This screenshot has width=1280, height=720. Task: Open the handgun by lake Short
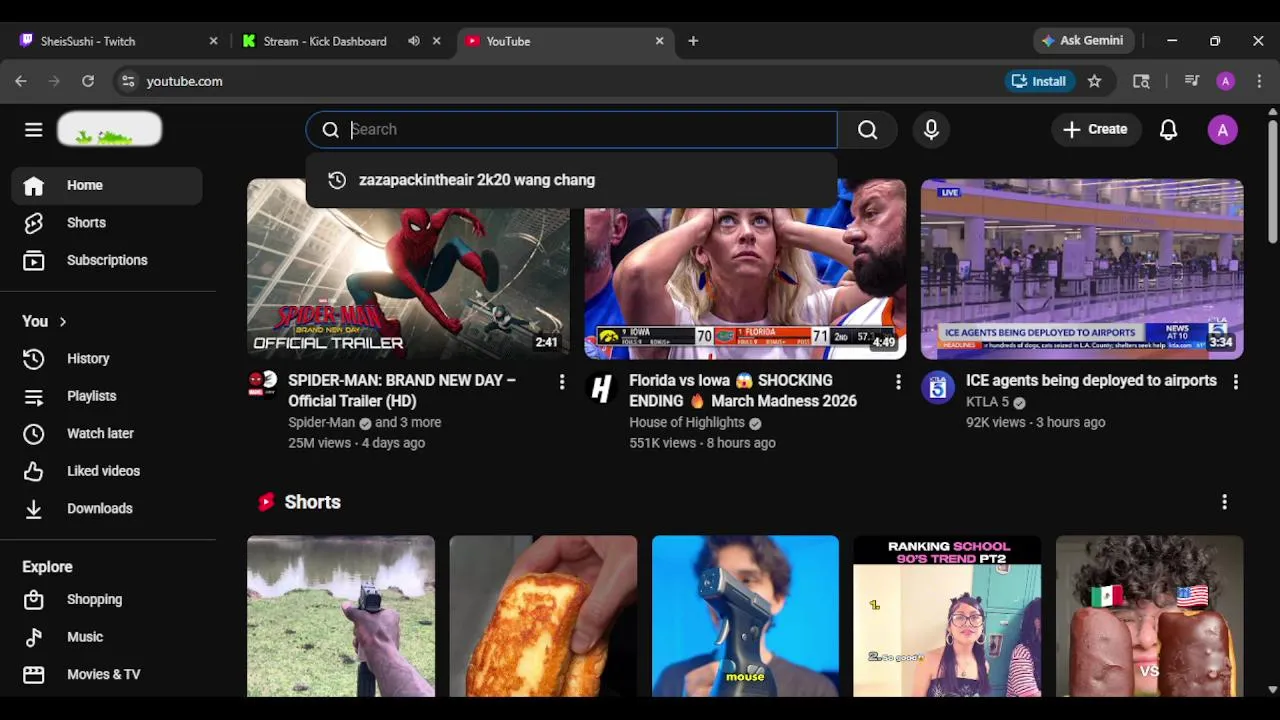coord(341,616)
